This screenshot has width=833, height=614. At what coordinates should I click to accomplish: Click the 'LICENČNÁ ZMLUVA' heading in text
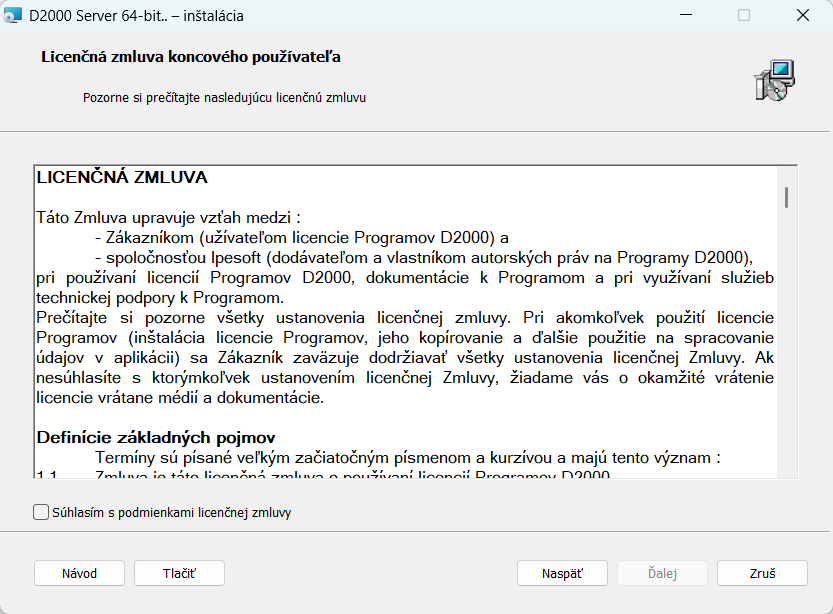(x=122, y=178)
